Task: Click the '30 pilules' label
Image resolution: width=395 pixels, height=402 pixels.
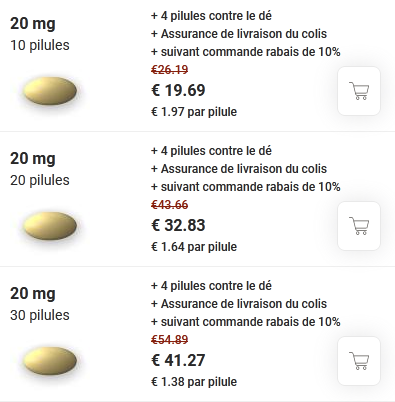Action: click(40, 315)
